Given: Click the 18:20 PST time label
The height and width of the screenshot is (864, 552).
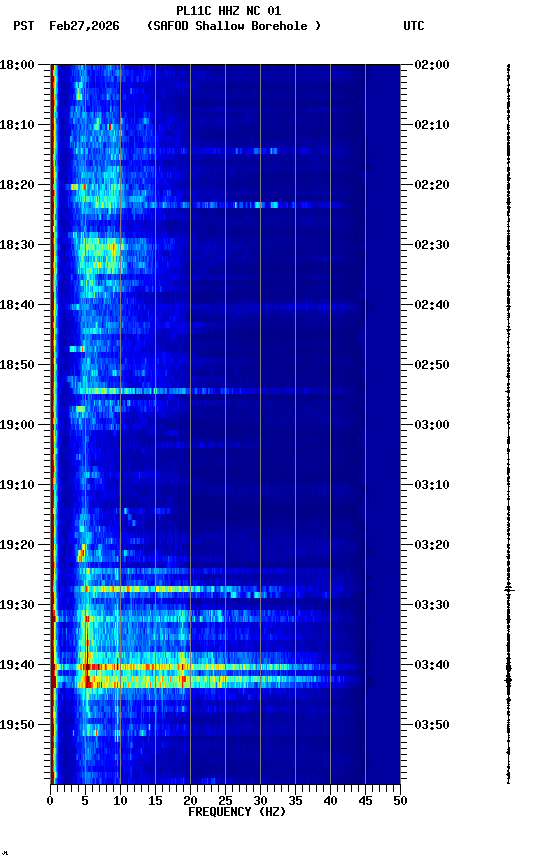Looking at the screenshot, I should [17, 185].
